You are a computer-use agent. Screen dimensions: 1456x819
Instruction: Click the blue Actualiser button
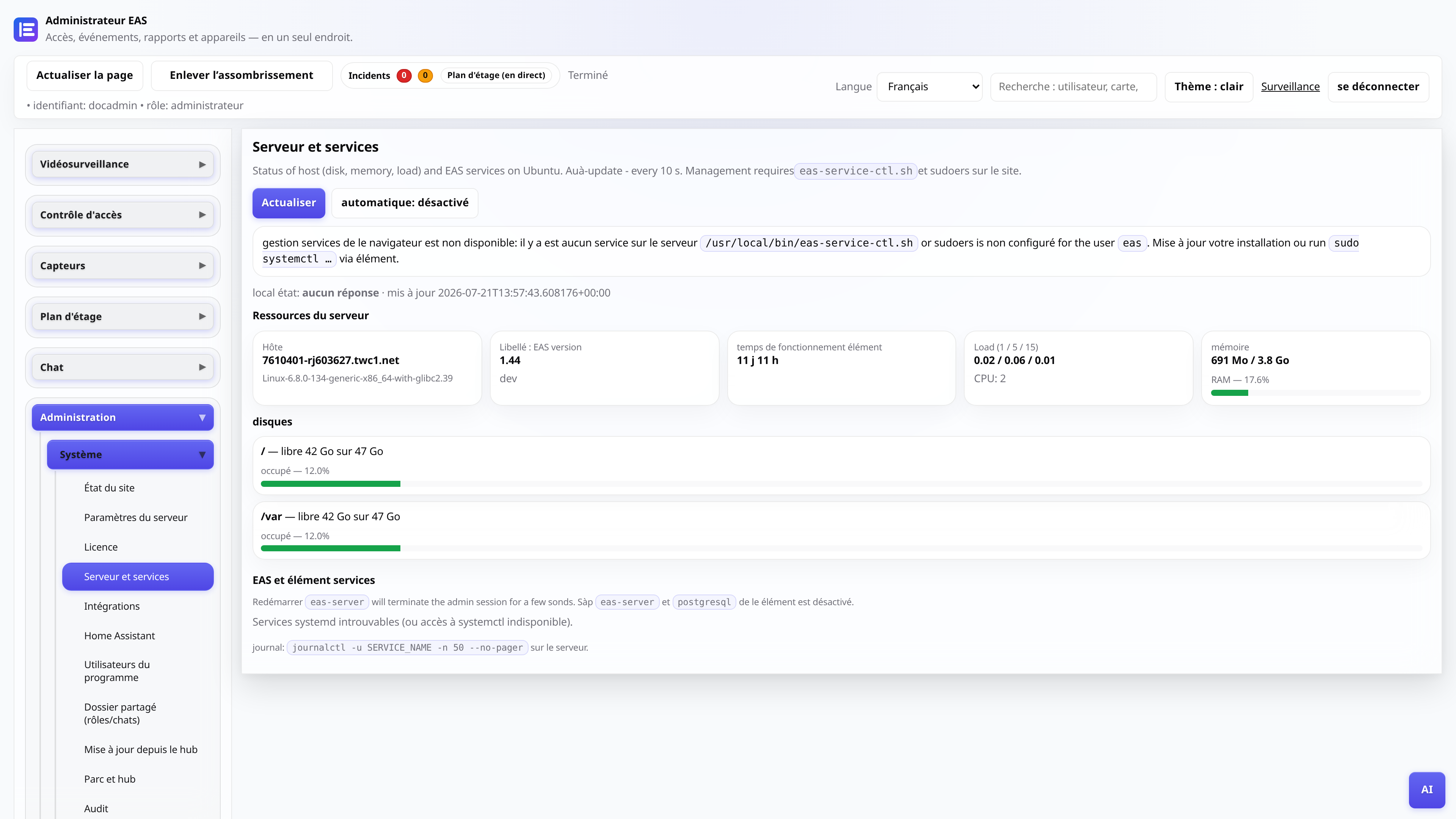click(289, 202)
